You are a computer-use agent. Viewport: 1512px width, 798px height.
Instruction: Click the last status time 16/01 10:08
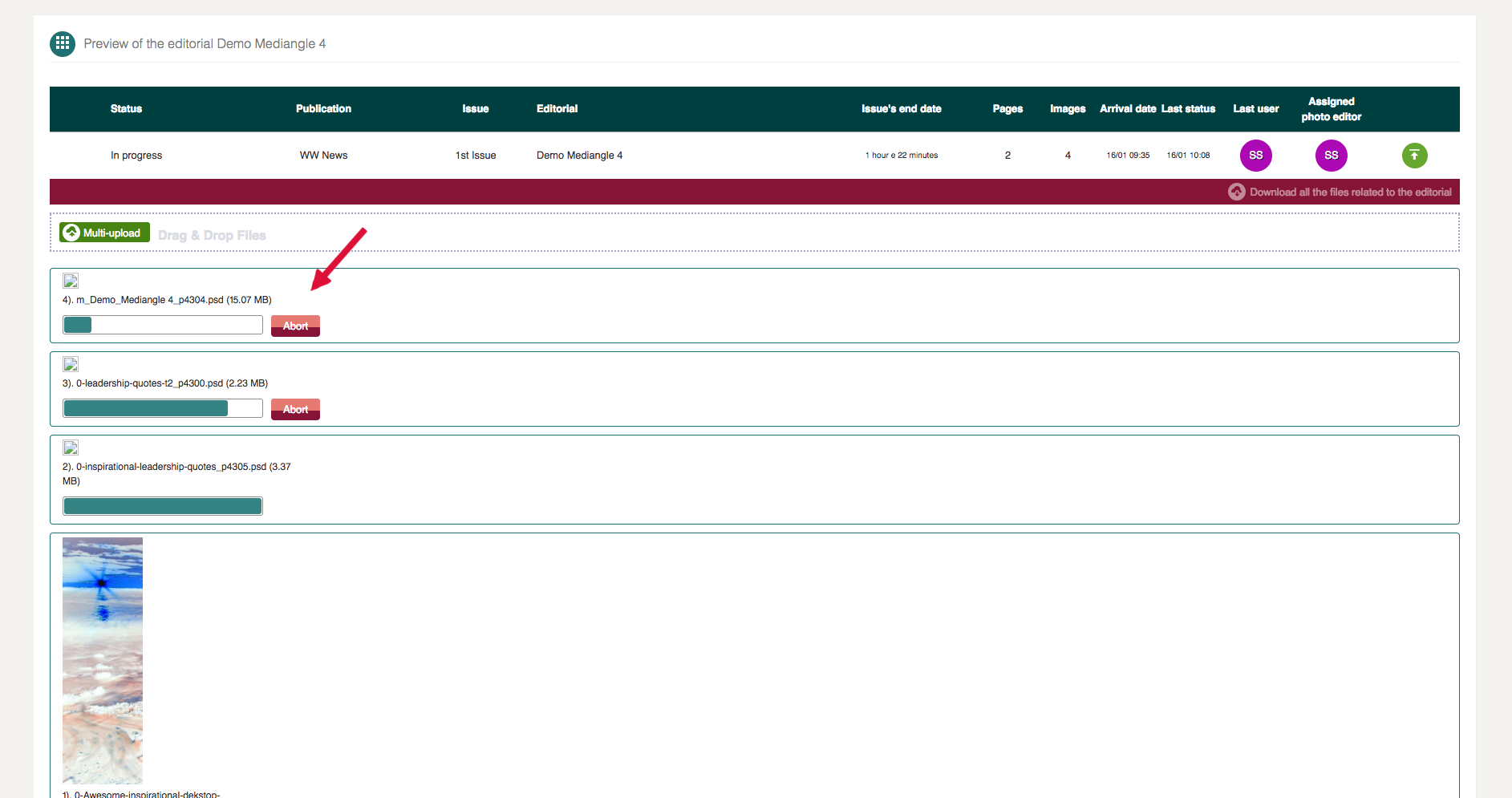[x=1188, y=156]
